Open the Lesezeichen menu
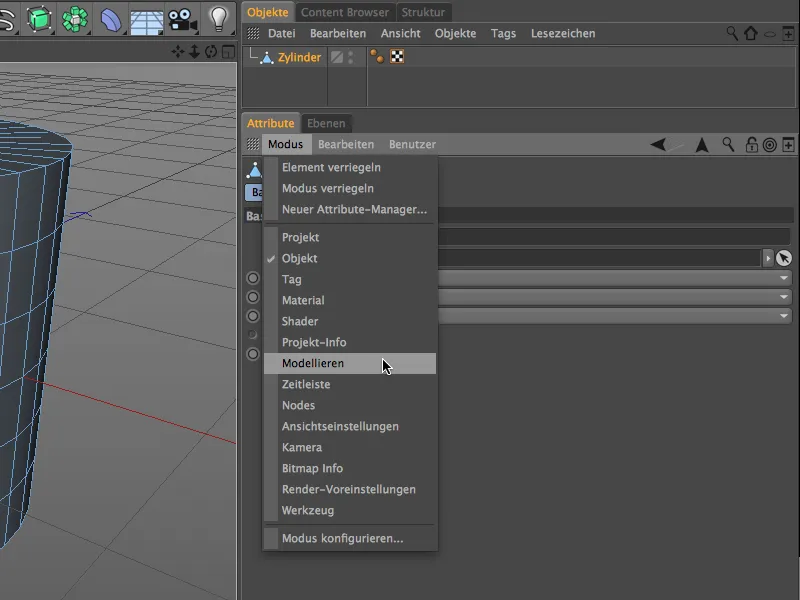Screen dimensions: 800x600 563,34
